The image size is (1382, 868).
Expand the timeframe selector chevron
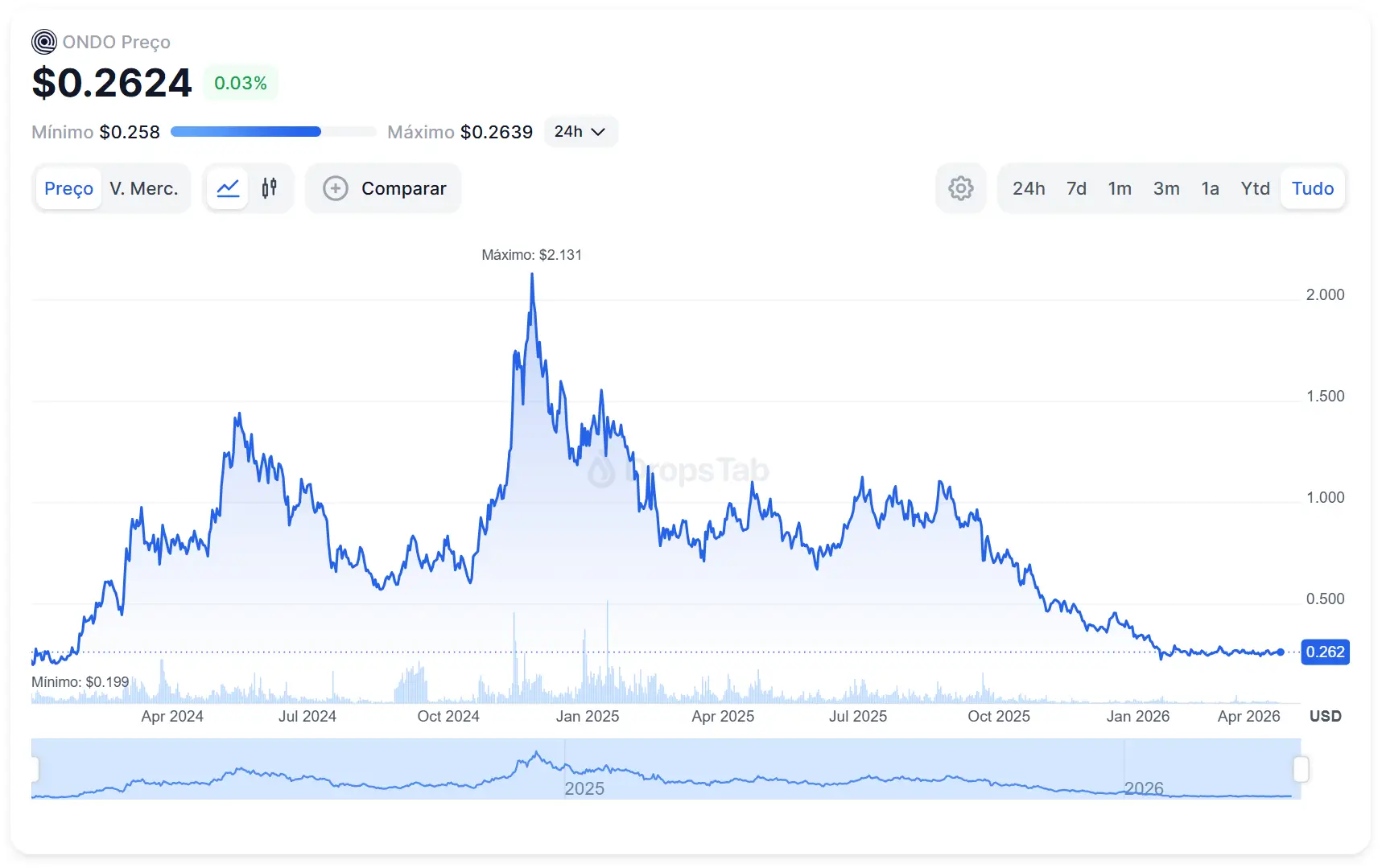click(x=596, y=131)
